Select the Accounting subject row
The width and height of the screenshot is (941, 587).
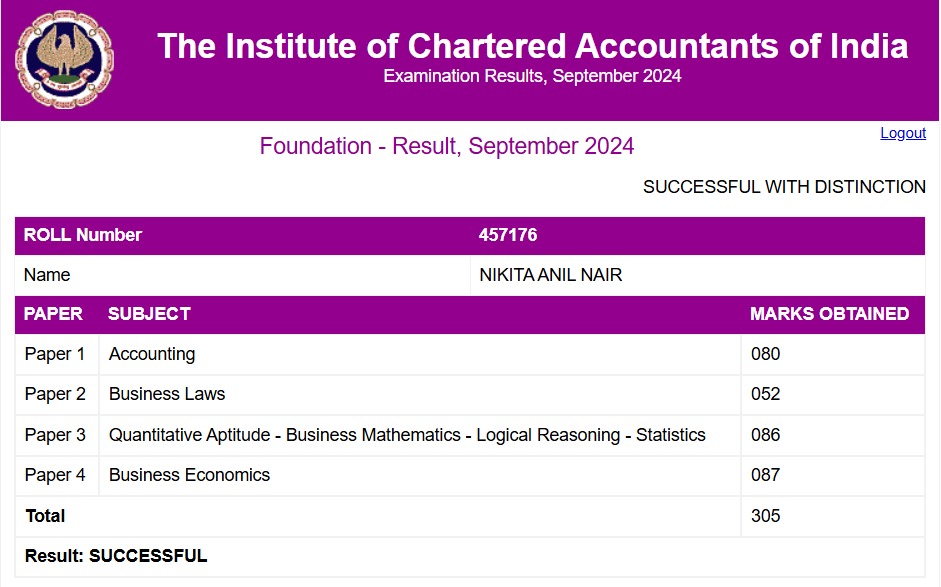tap(152, 354)
